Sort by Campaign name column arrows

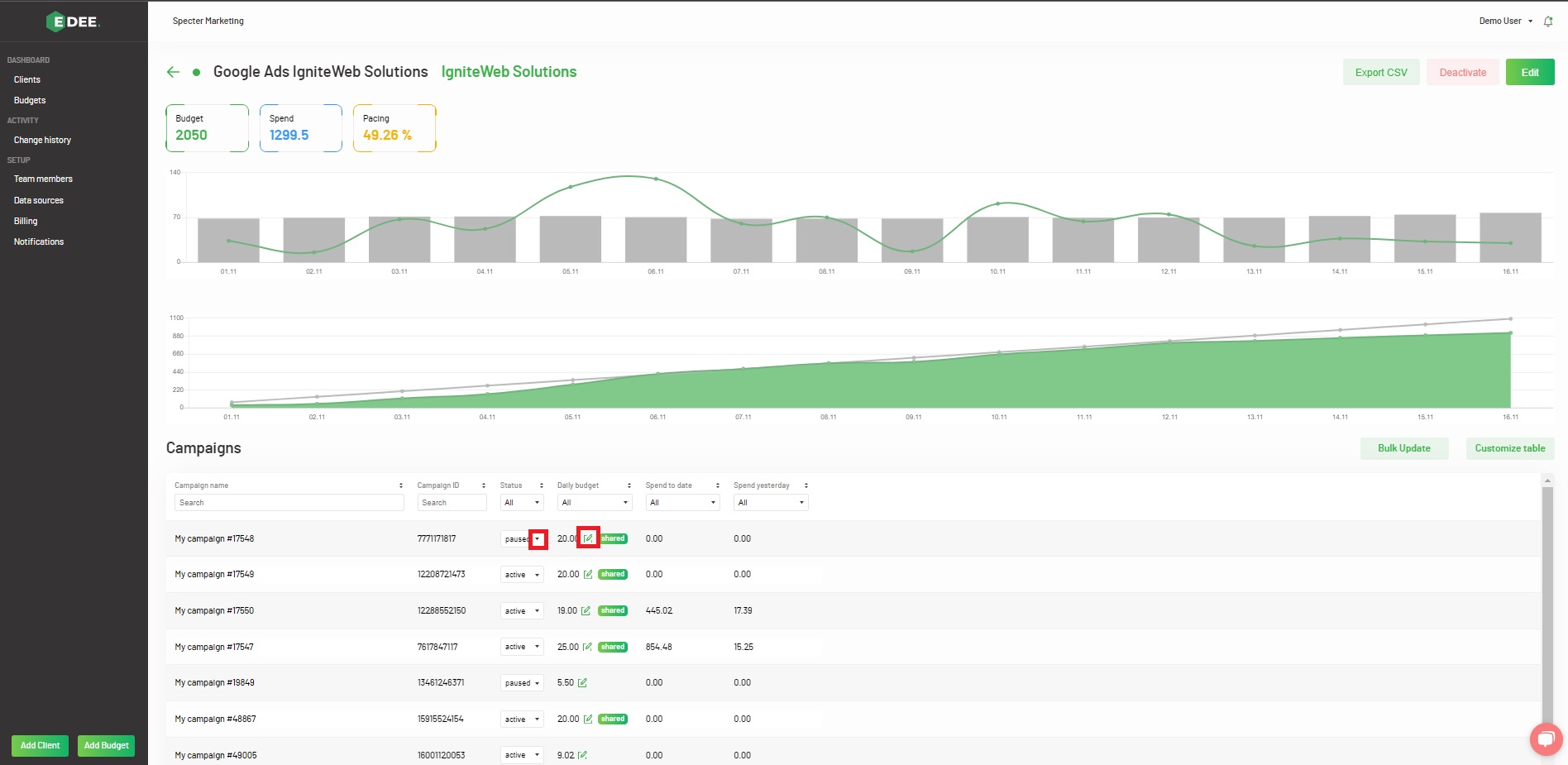[401, 485]
